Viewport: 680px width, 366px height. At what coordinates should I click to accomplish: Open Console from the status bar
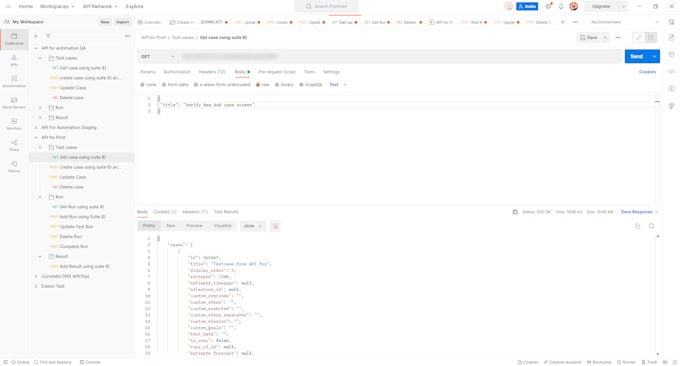tap(90, 362)
